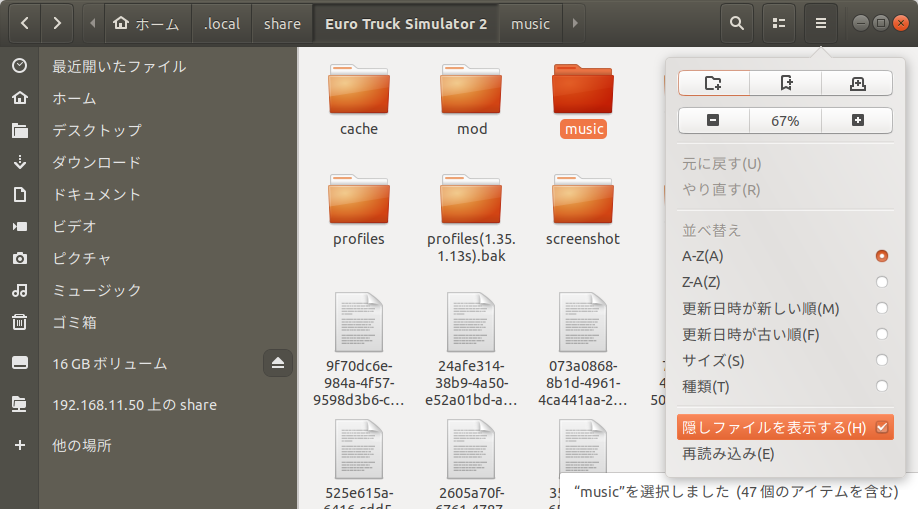The width and height of the screenshot is (918, 509).
Task: Go forward with the right arrow button
Action: click(57, 23)
